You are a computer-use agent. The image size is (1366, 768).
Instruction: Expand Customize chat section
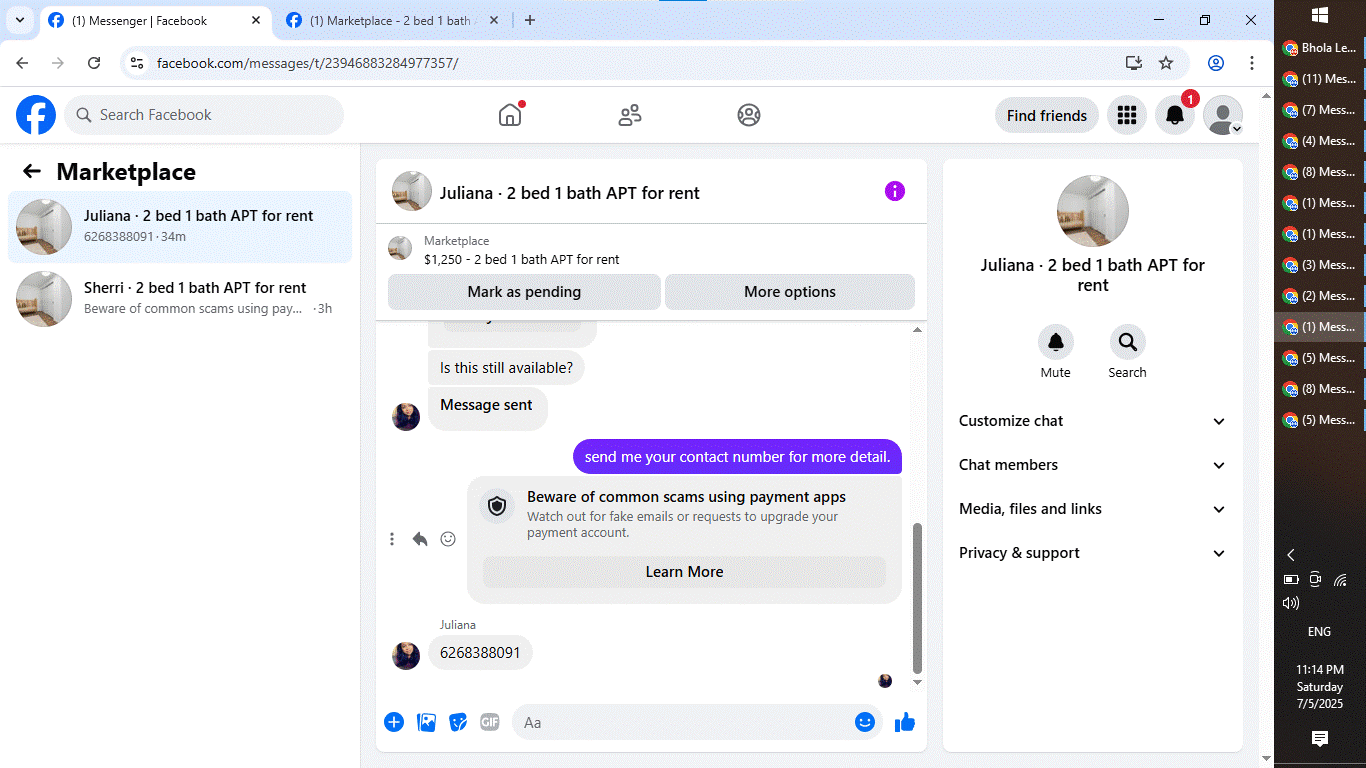(x=1092, y=421)
